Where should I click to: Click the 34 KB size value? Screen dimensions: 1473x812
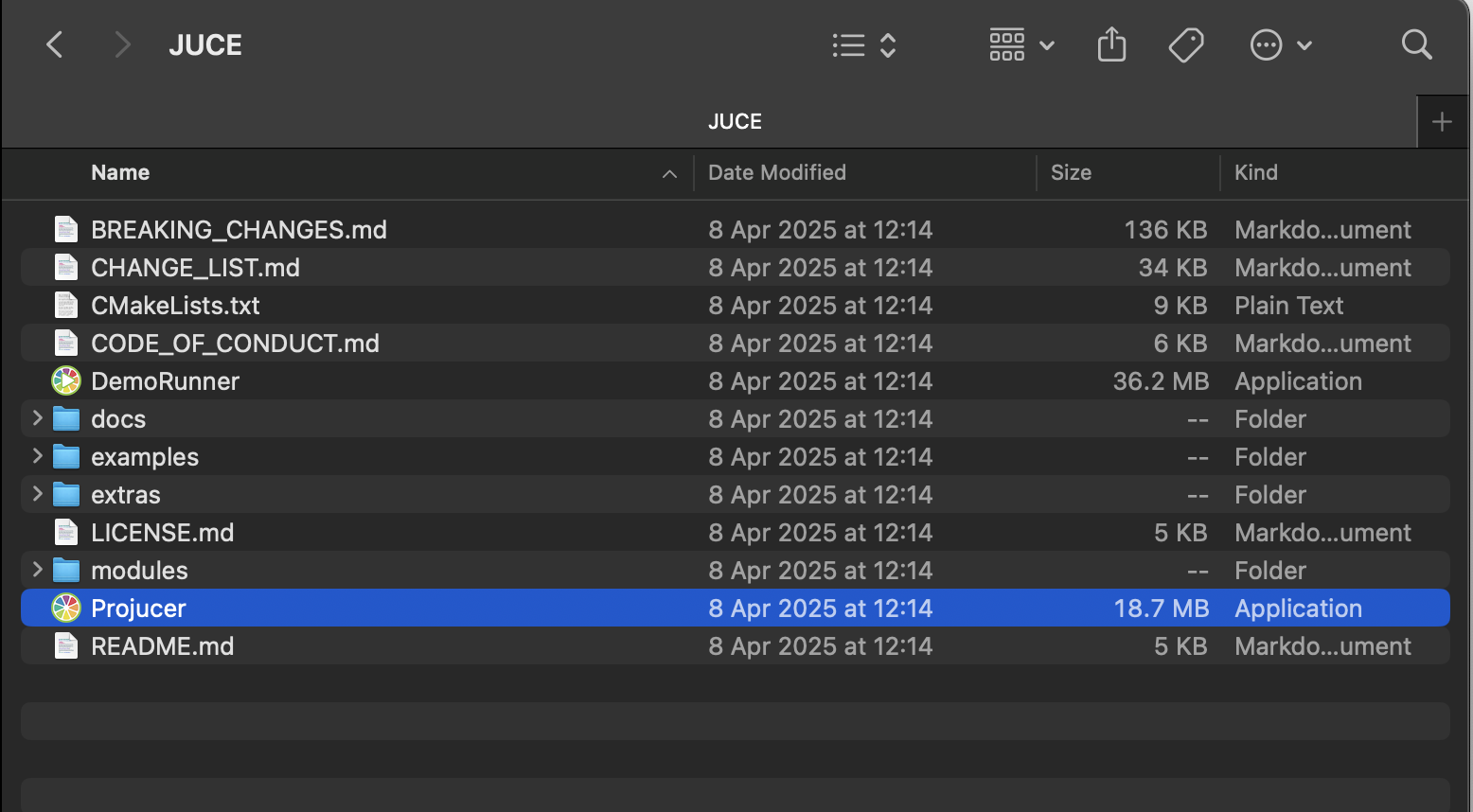click(x=1173, y=268)
